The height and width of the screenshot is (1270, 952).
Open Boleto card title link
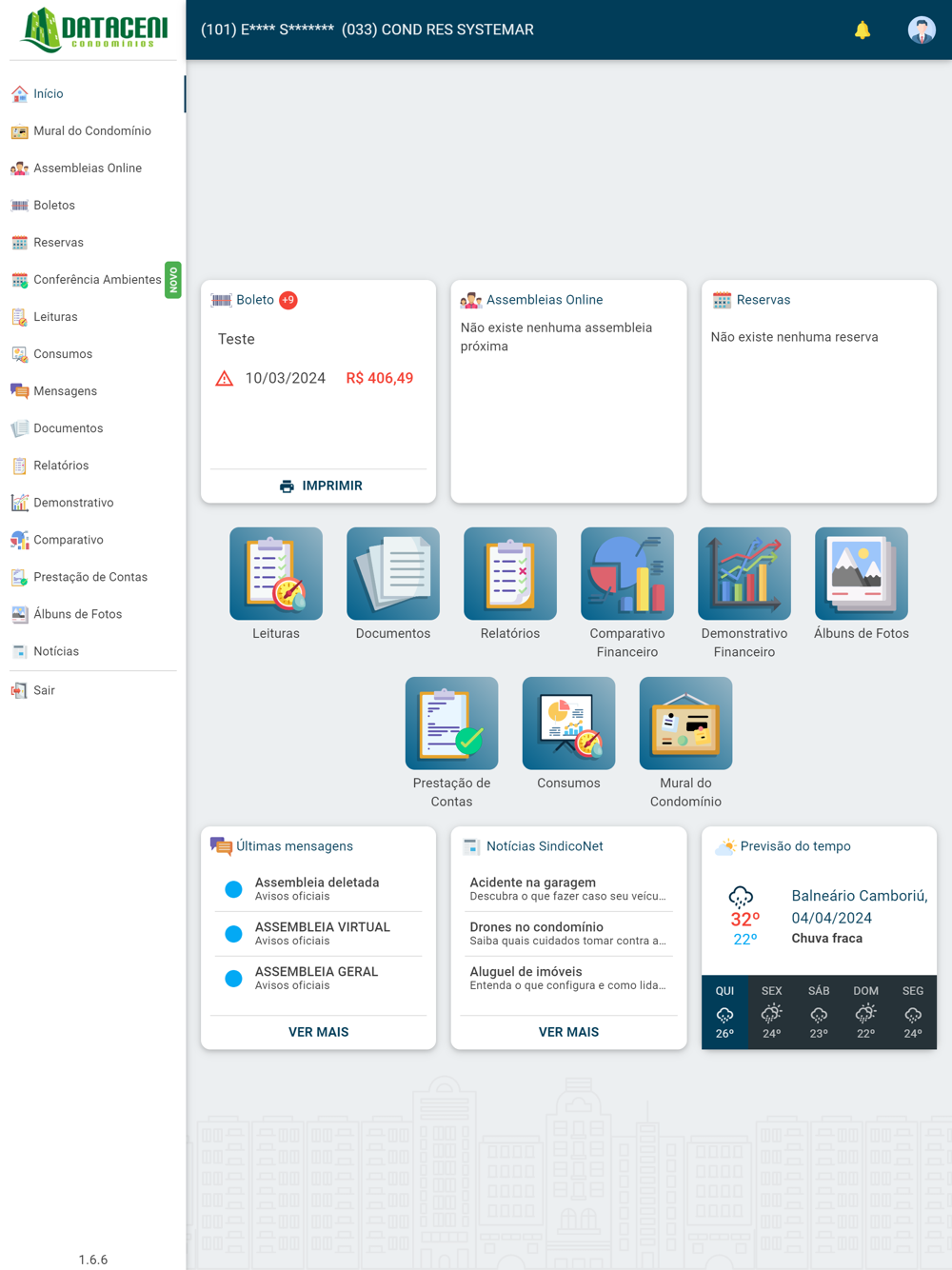pos(255,300)
